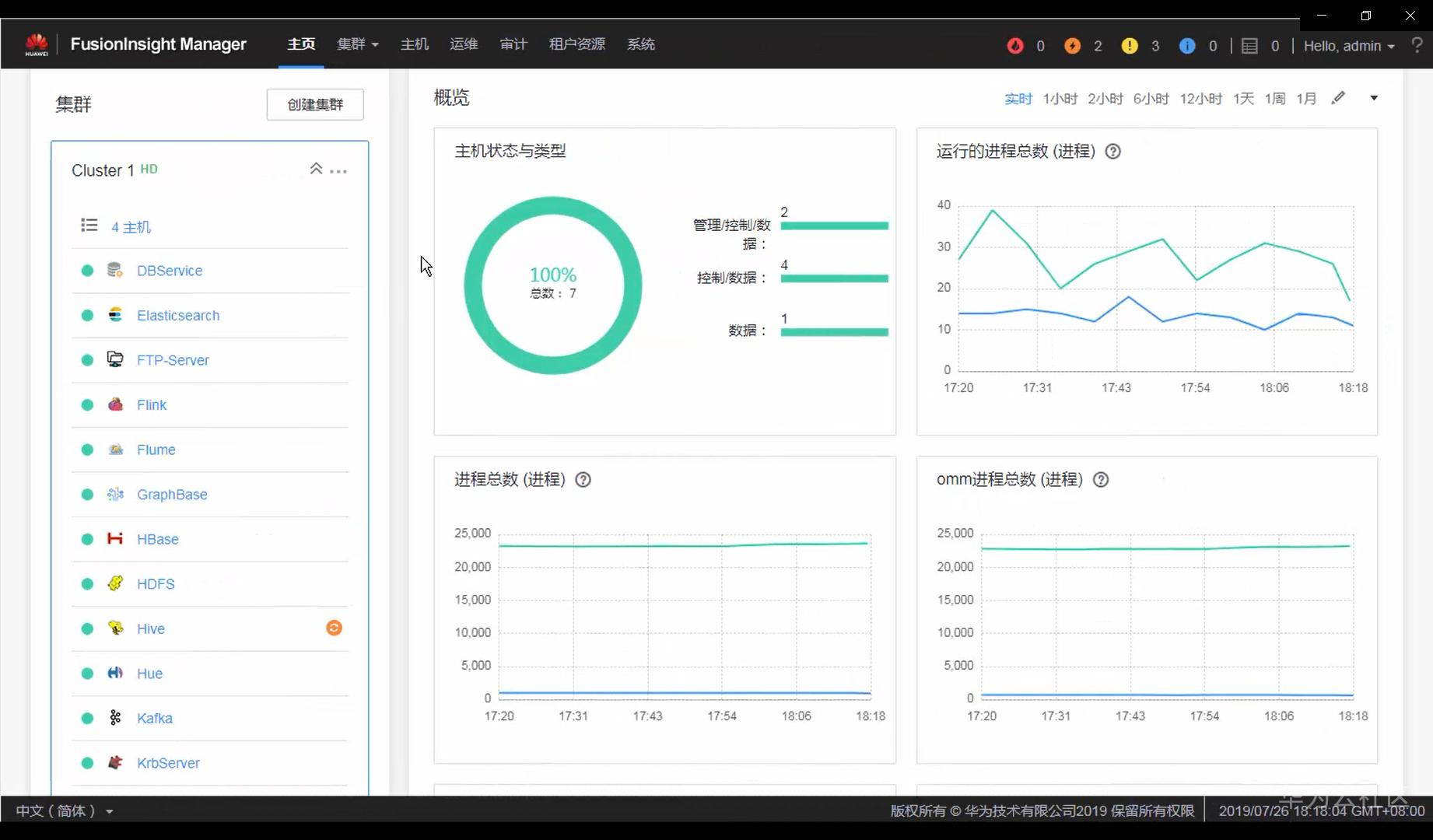The image size is (1433, 840).
Task: Open the info alarms blue icon
Action: tap(1187, 46)
